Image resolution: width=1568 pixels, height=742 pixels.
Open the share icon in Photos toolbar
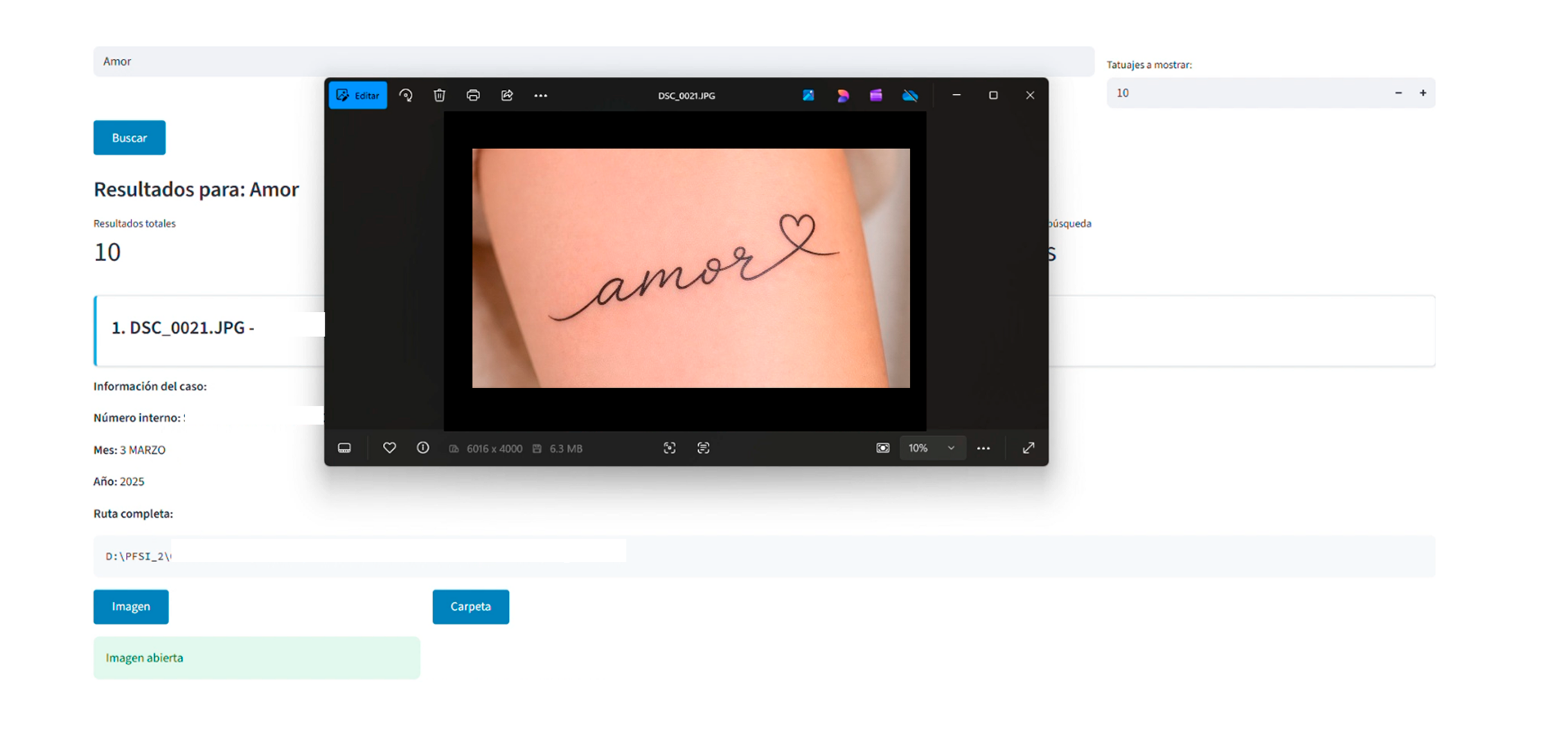point(507,96)
